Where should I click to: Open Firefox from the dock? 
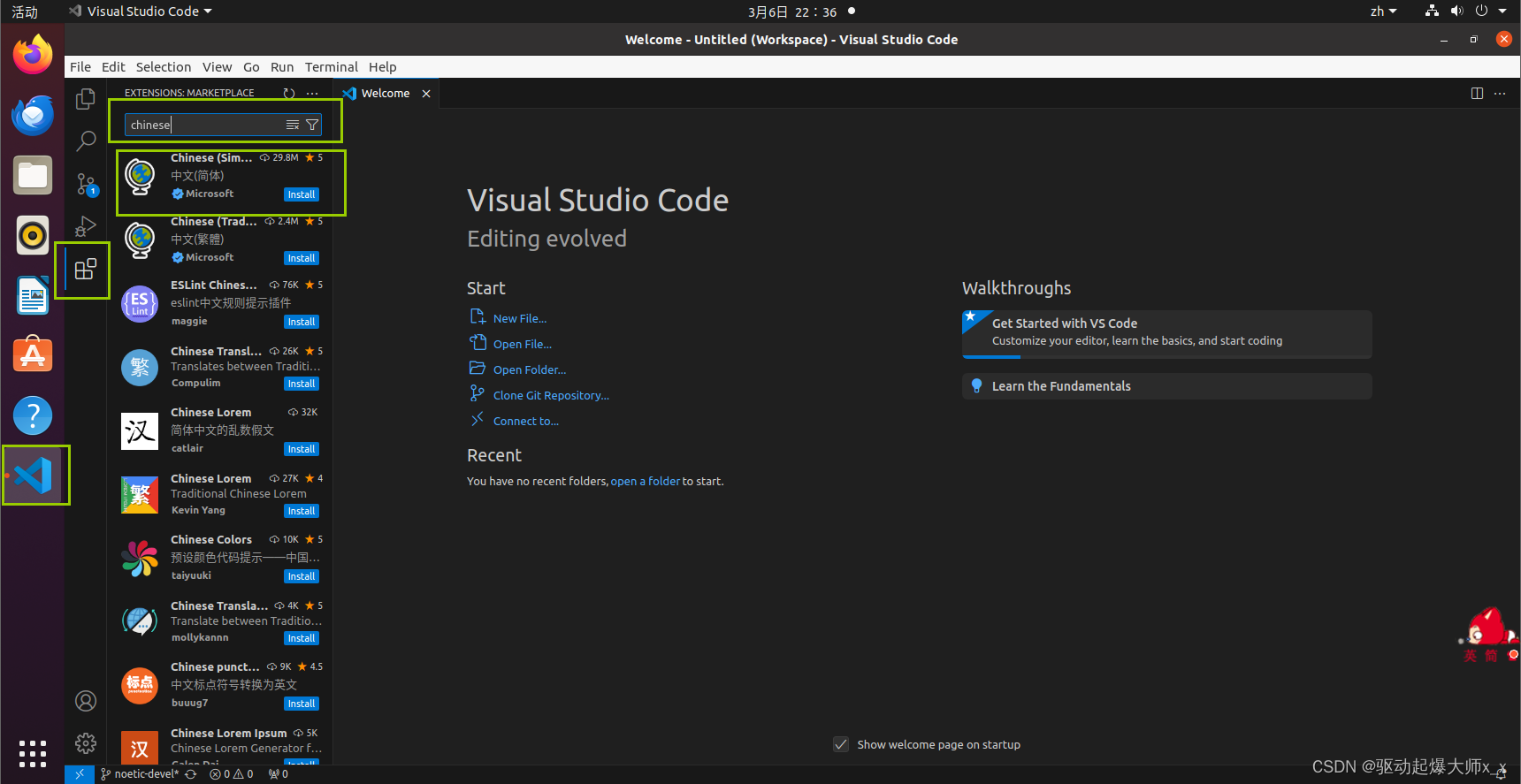[x=33, y=55]
